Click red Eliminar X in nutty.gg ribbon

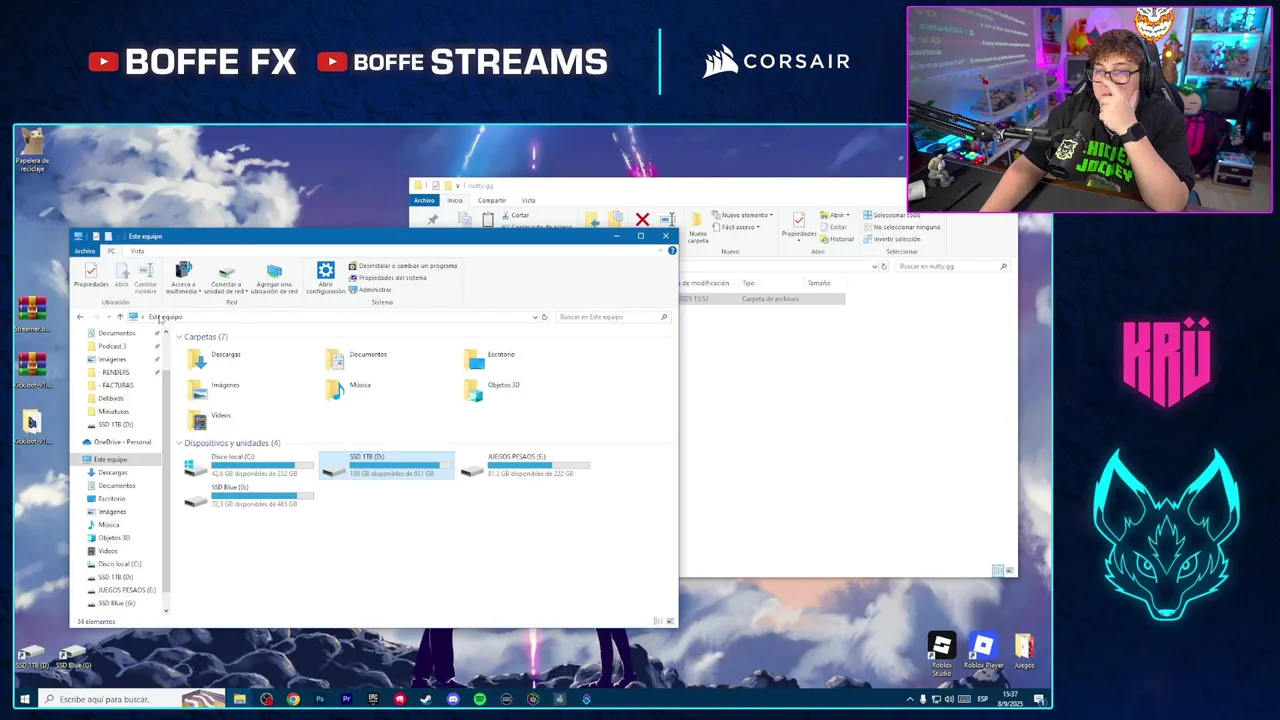point(642,219)
